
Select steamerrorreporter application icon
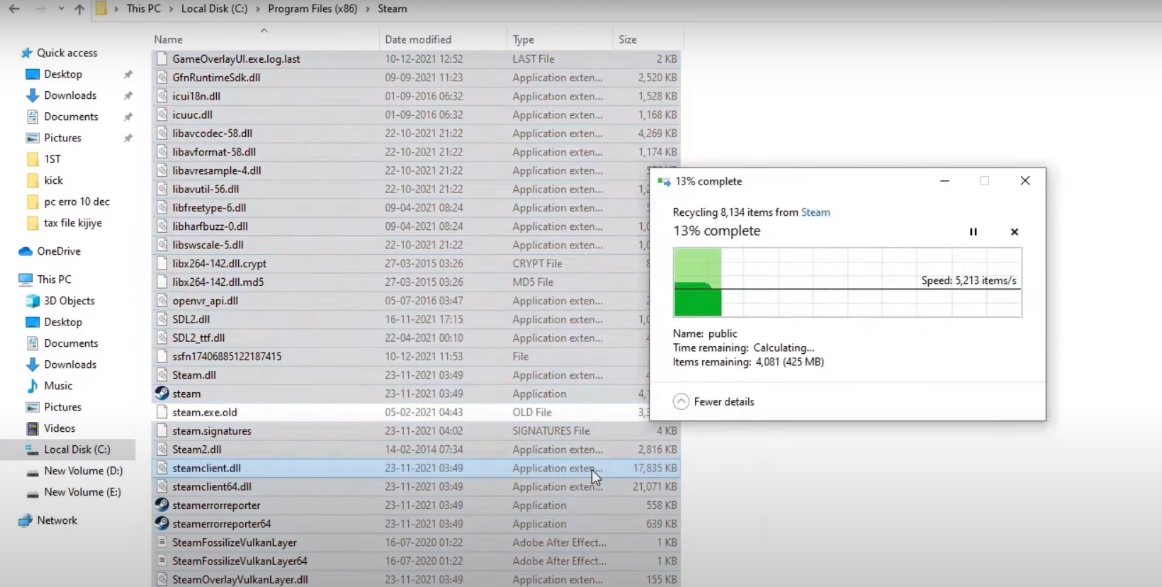pos(162,505)
